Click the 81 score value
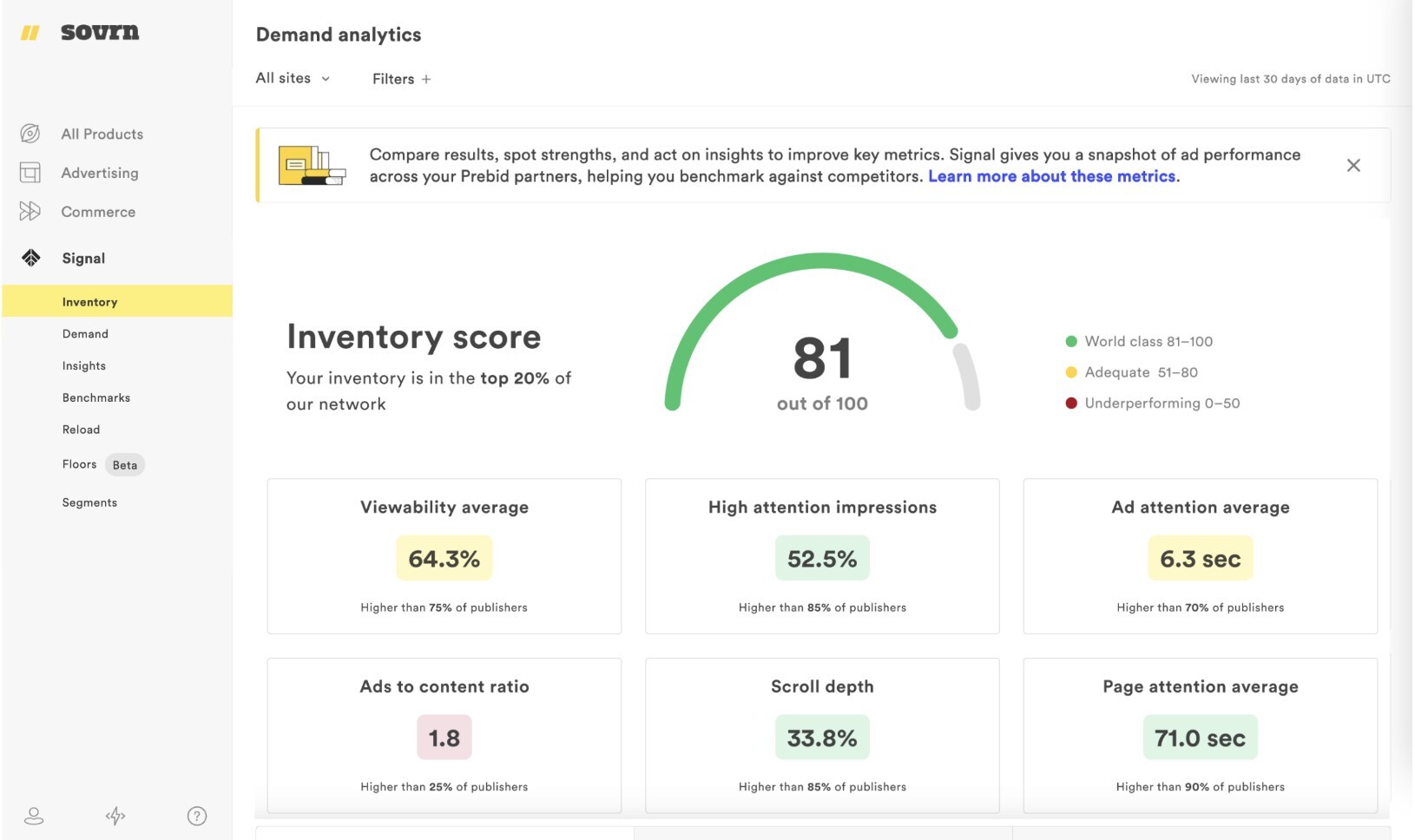Screen dimensions: 1415x840 [822, 358]
